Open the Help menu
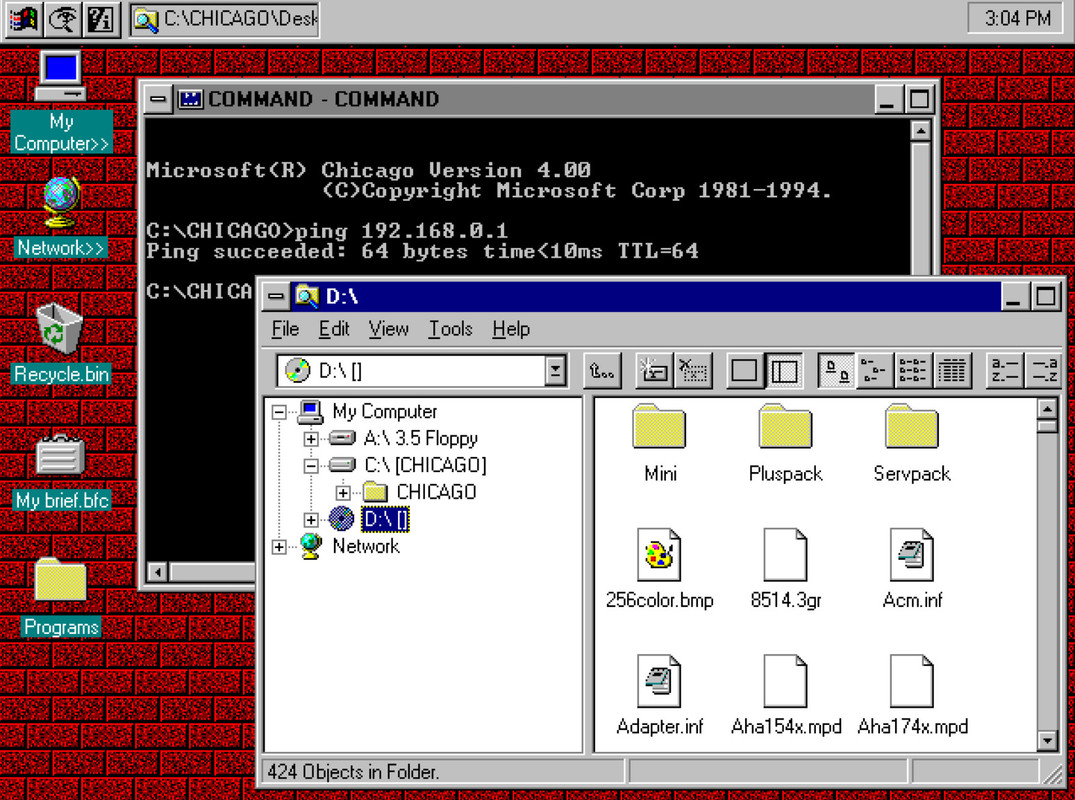 click(x=511, y=329)
